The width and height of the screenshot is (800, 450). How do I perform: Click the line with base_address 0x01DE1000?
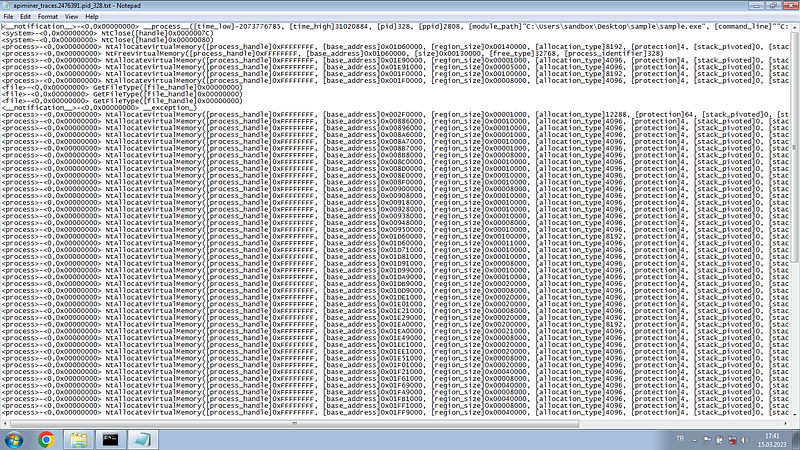(x=395, y=297)
